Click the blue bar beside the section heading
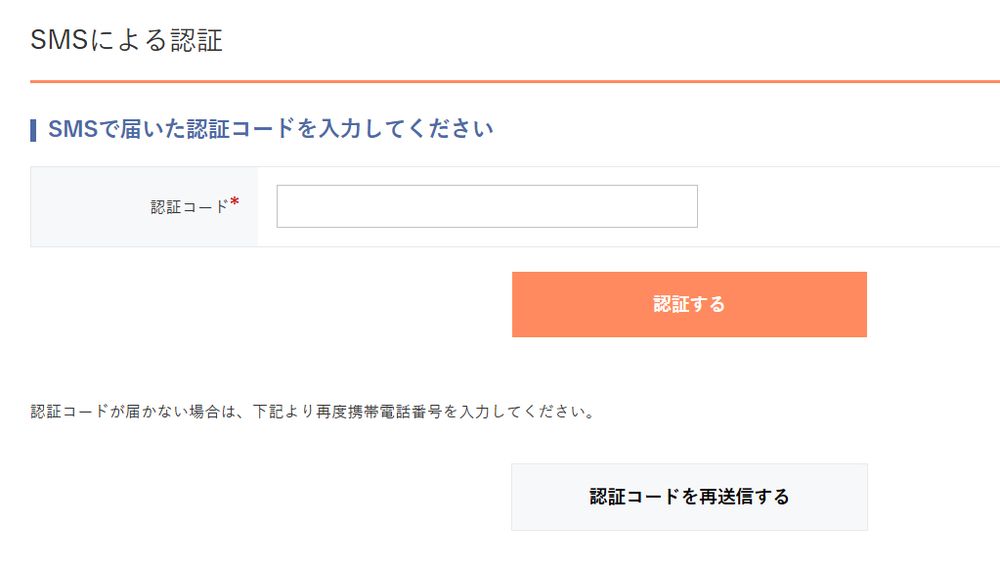The height and width of the screenshot is (568, 1000). pos(33,130)
